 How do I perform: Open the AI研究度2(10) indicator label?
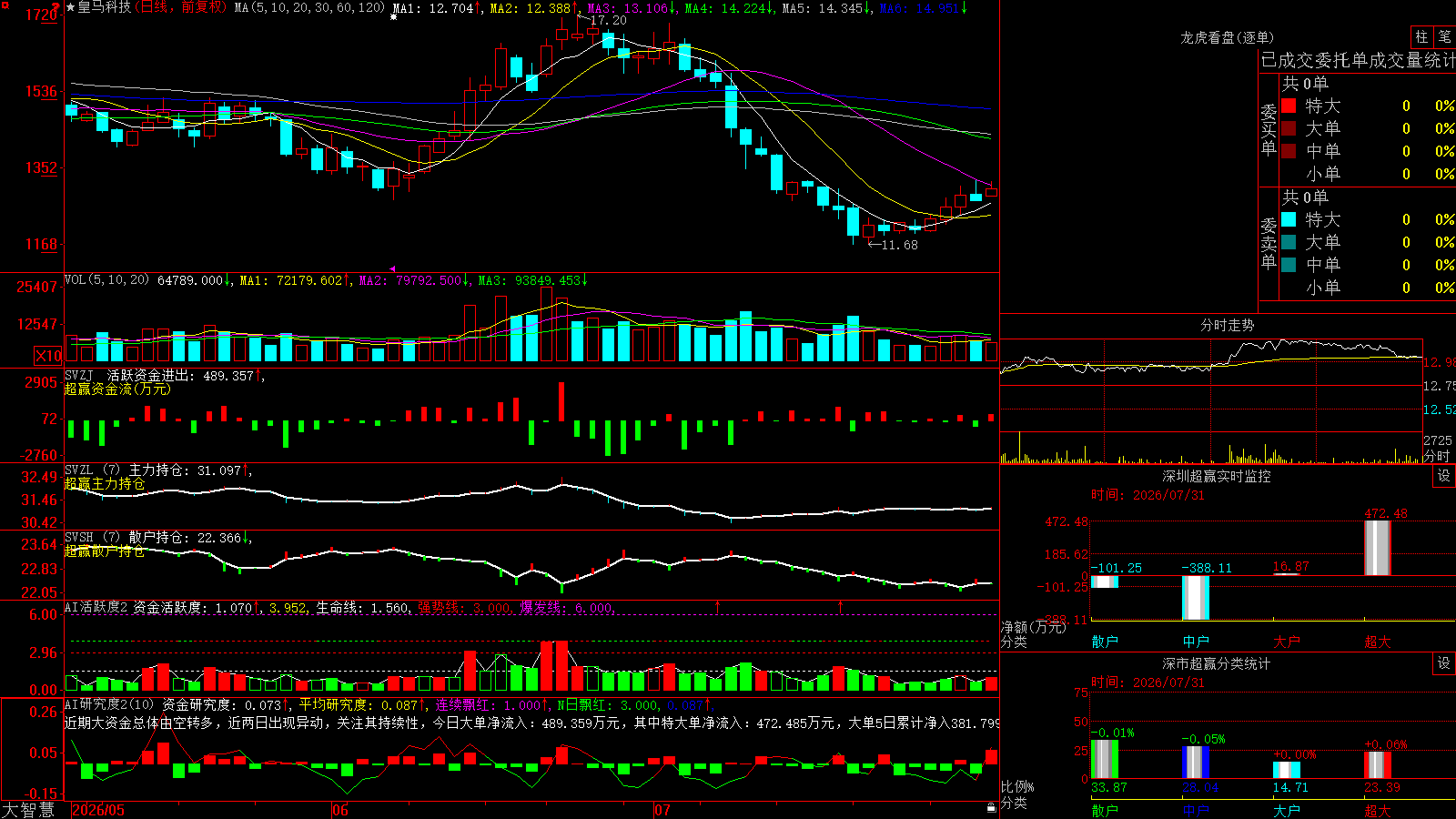109,704
